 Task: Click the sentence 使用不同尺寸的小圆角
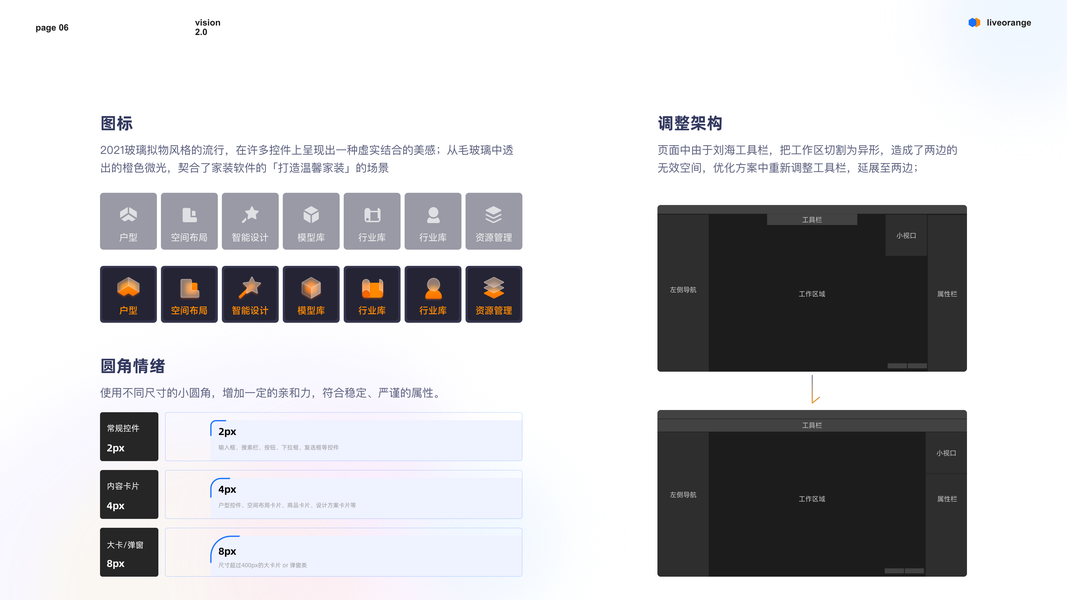tap(272, 393)
